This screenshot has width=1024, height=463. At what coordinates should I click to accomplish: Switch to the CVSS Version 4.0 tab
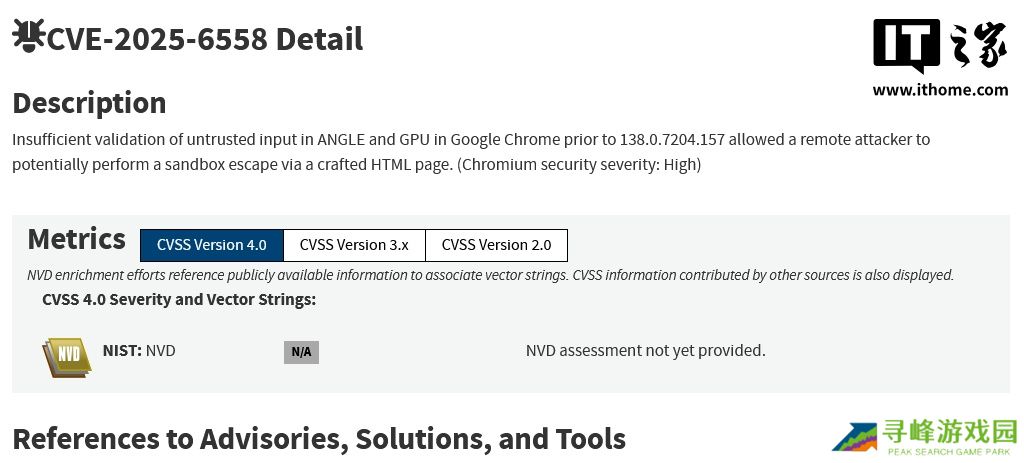212,245
